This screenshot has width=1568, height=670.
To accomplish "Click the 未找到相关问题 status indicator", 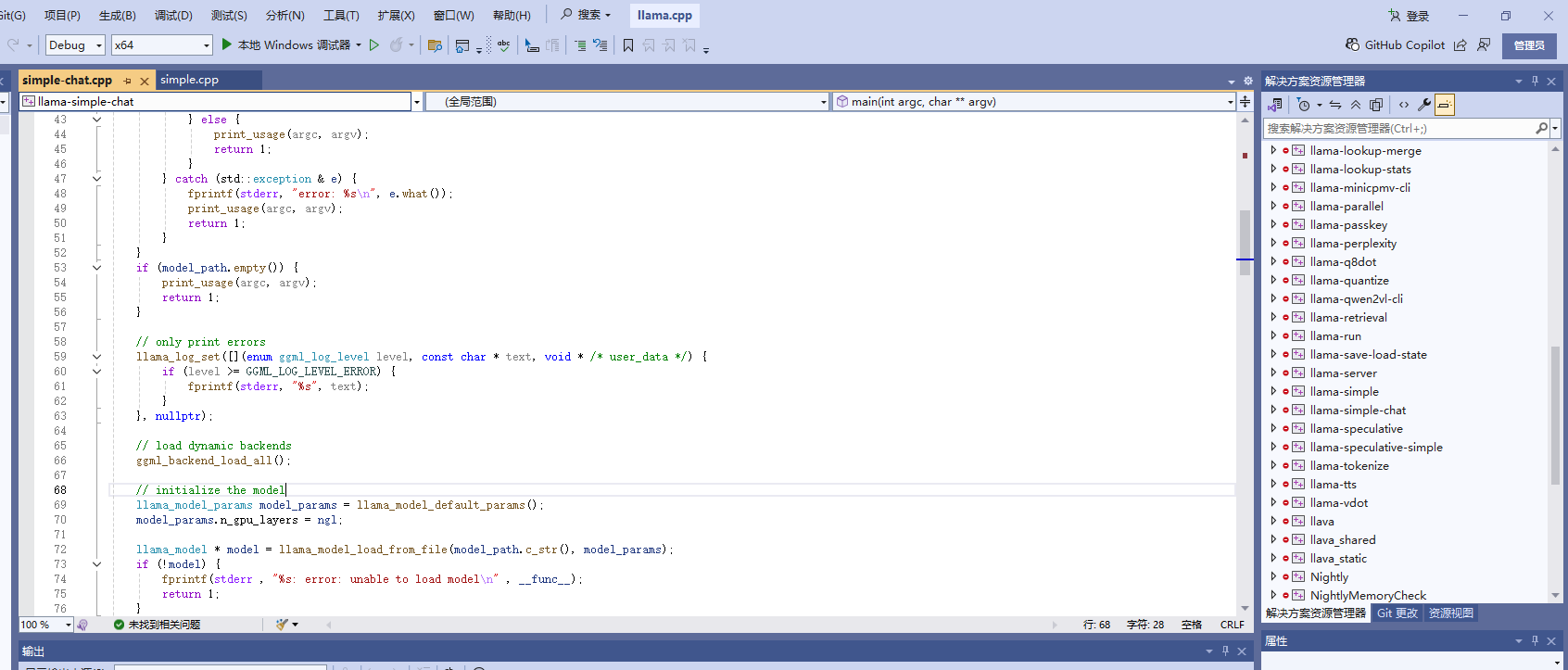I will [x=157, y=625].
